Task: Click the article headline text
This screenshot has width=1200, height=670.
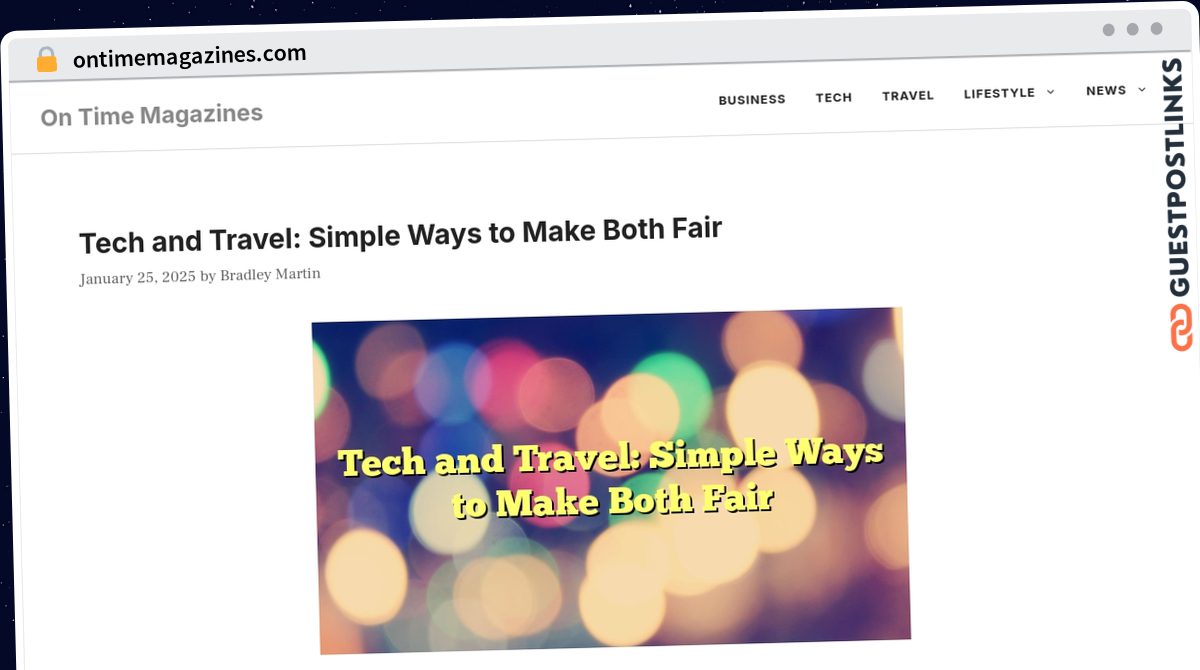Action: (400, 236)
